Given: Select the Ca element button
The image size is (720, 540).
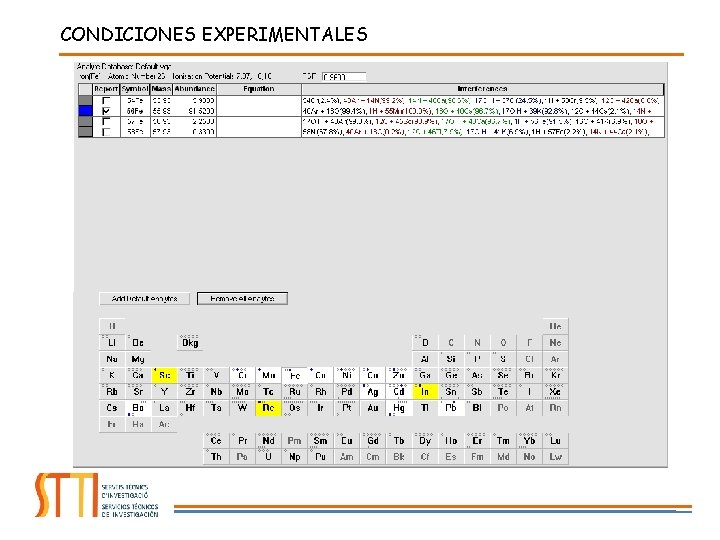Looking at the screenshot, I should click(x=138, y=375).
